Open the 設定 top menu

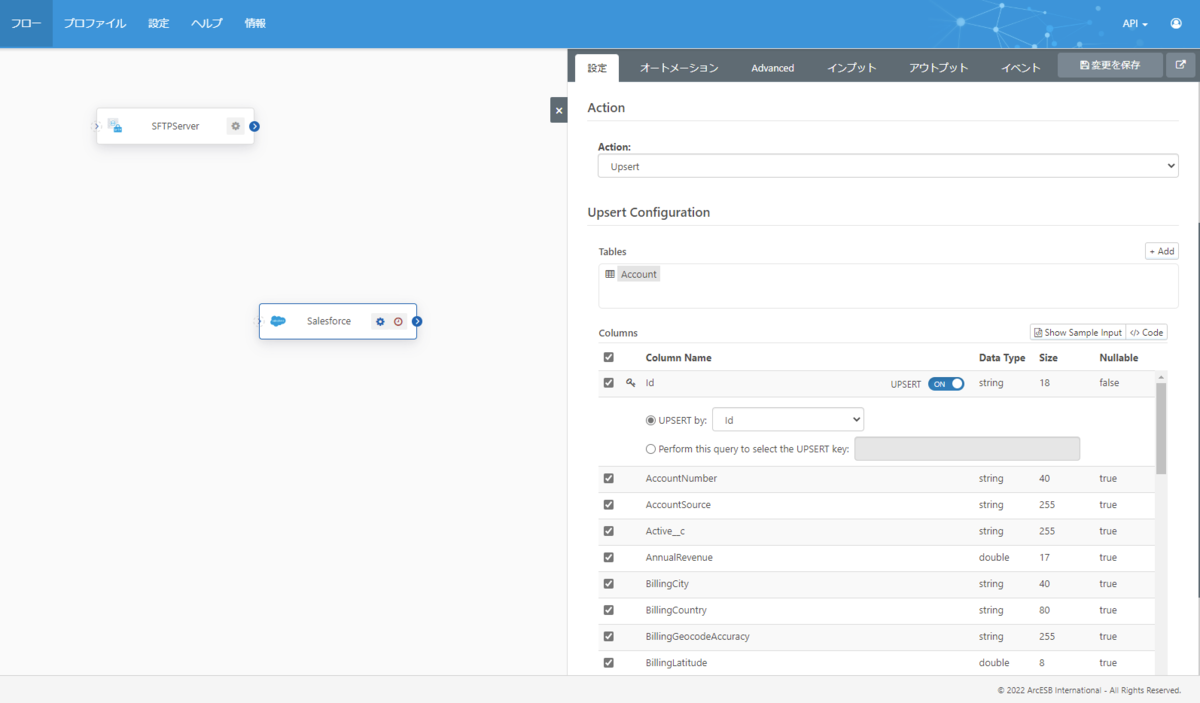point(159,23)
